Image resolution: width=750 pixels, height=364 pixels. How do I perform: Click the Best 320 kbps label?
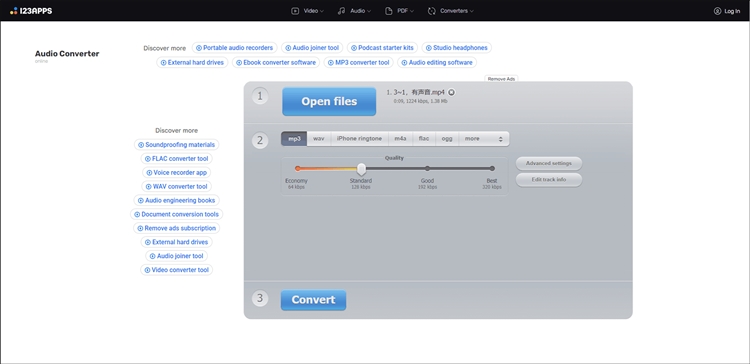click(492, 184)
